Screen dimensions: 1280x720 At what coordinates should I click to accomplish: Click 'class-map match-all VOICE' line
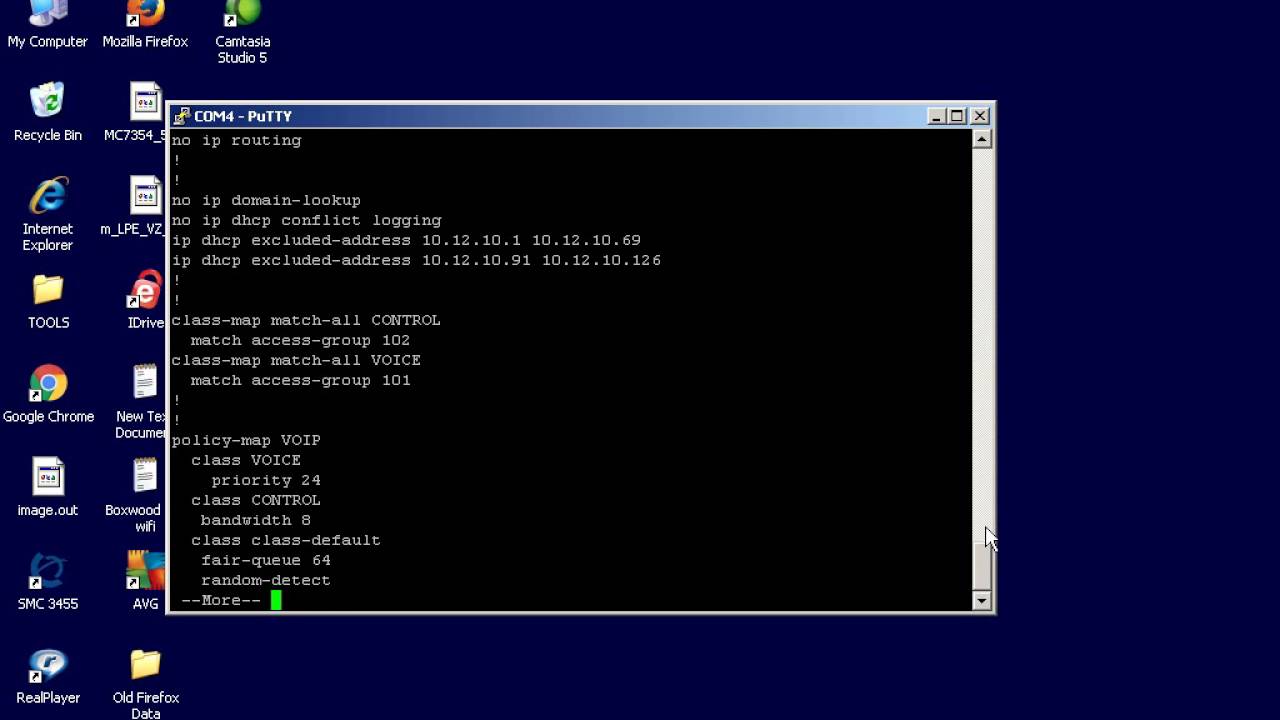coord(296,360)
